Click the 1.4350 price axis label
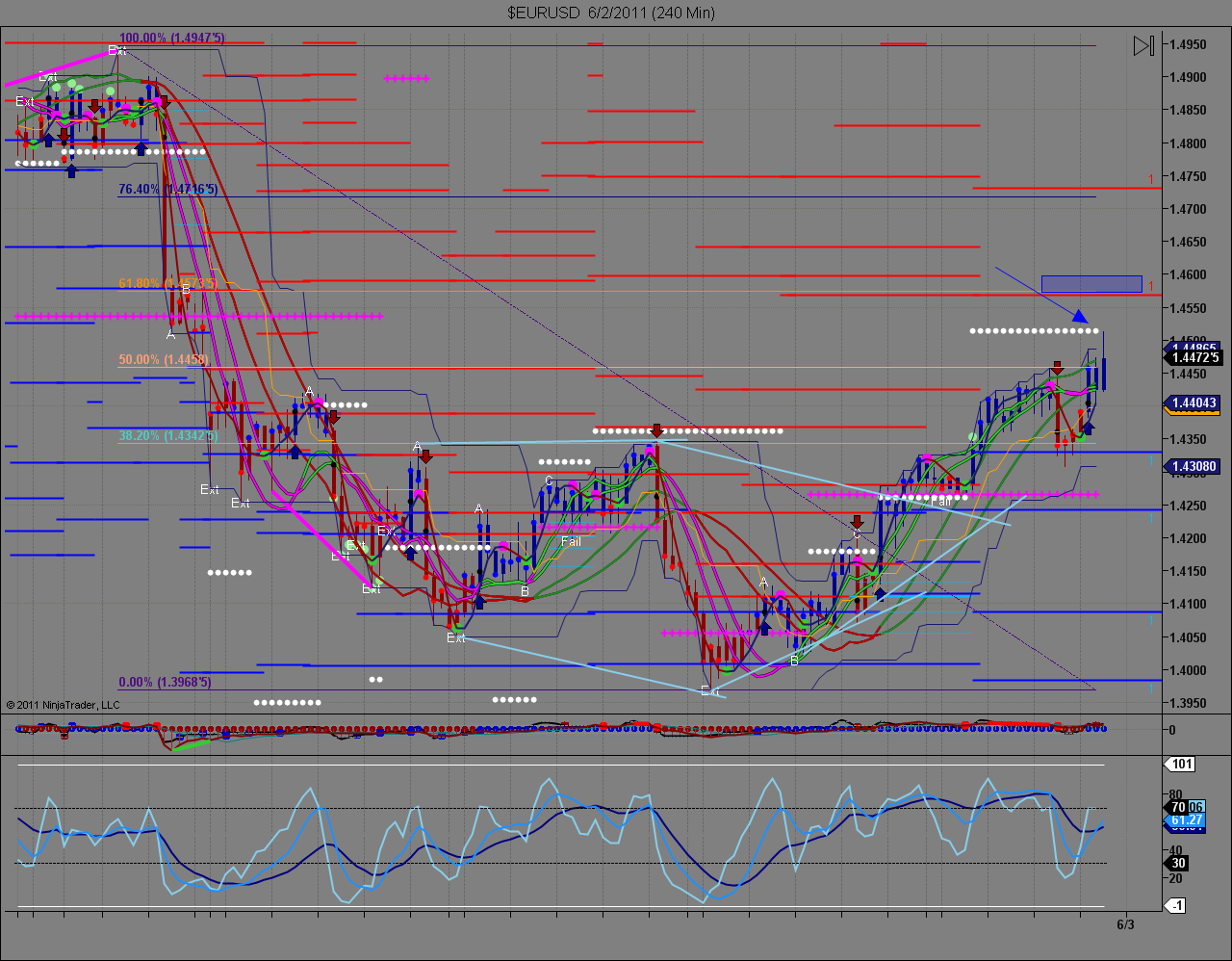 point(1189,440)
